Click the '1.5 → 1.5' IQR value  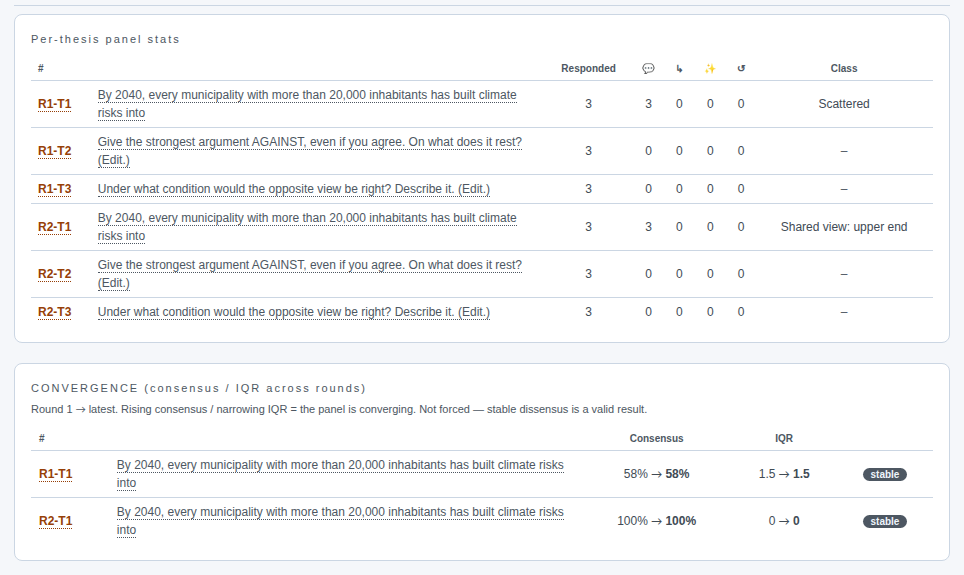click(x=784, y=474)
